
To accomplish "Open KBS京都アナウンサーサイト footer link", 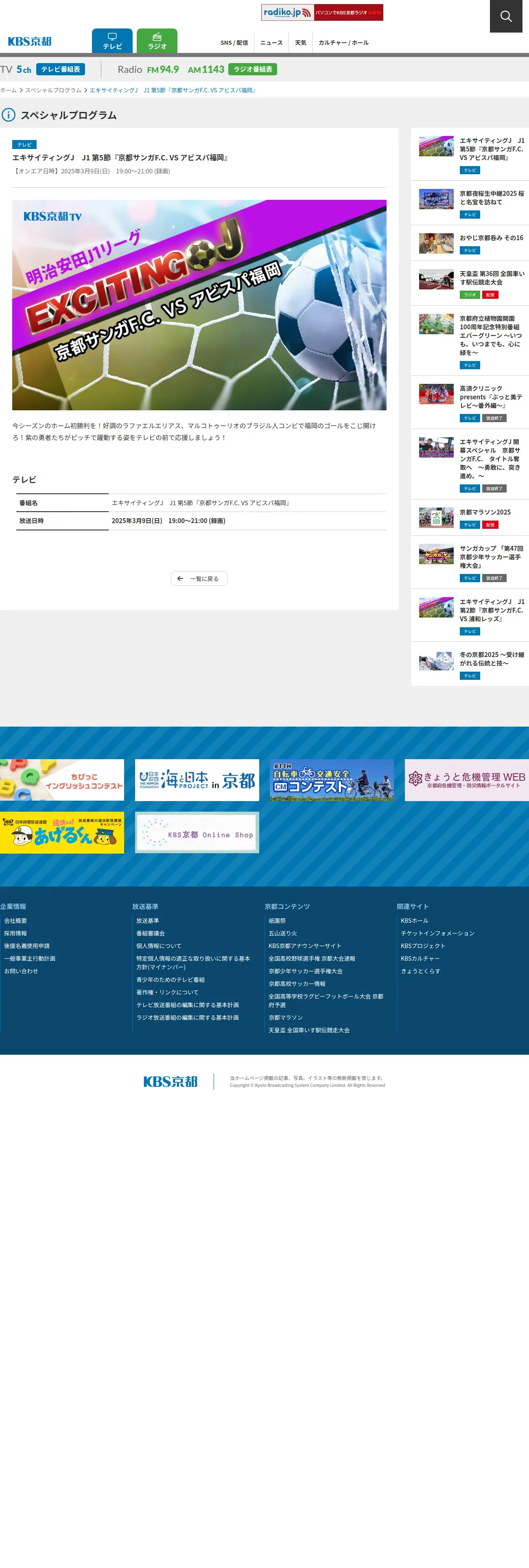I will [x=305, y=946].
